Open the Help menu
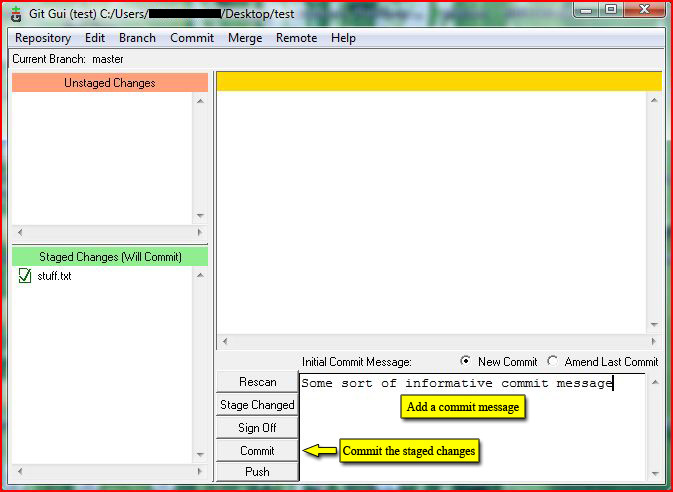Screen dimensions: 673x492 (x=343, y=38)
